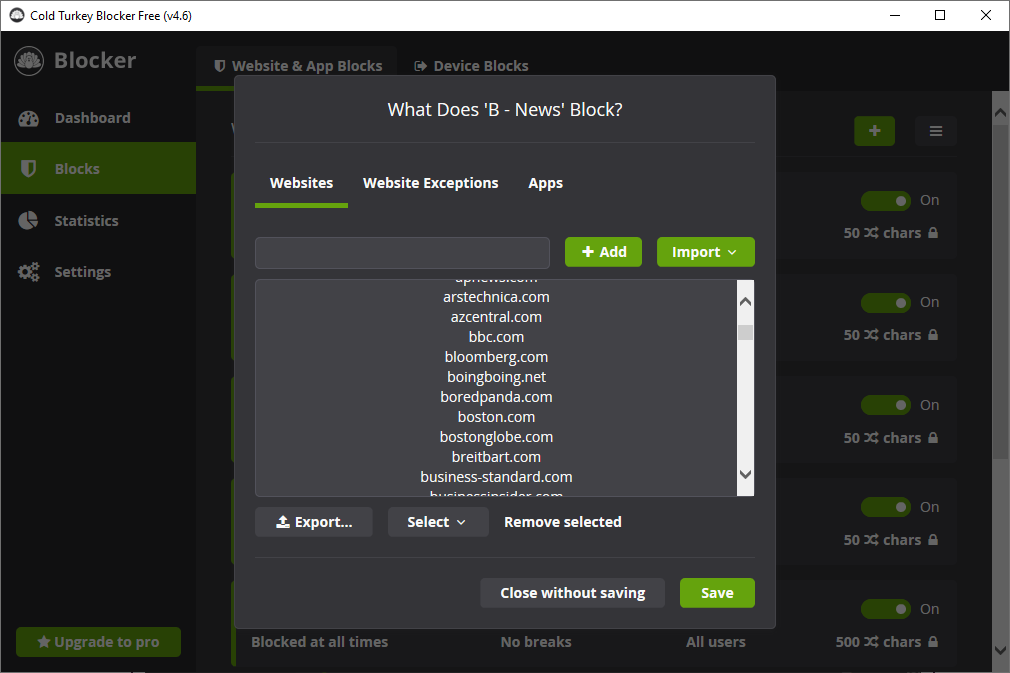Click the Export upload icon
The image size is (1010, 673).
tap(283, 522)
